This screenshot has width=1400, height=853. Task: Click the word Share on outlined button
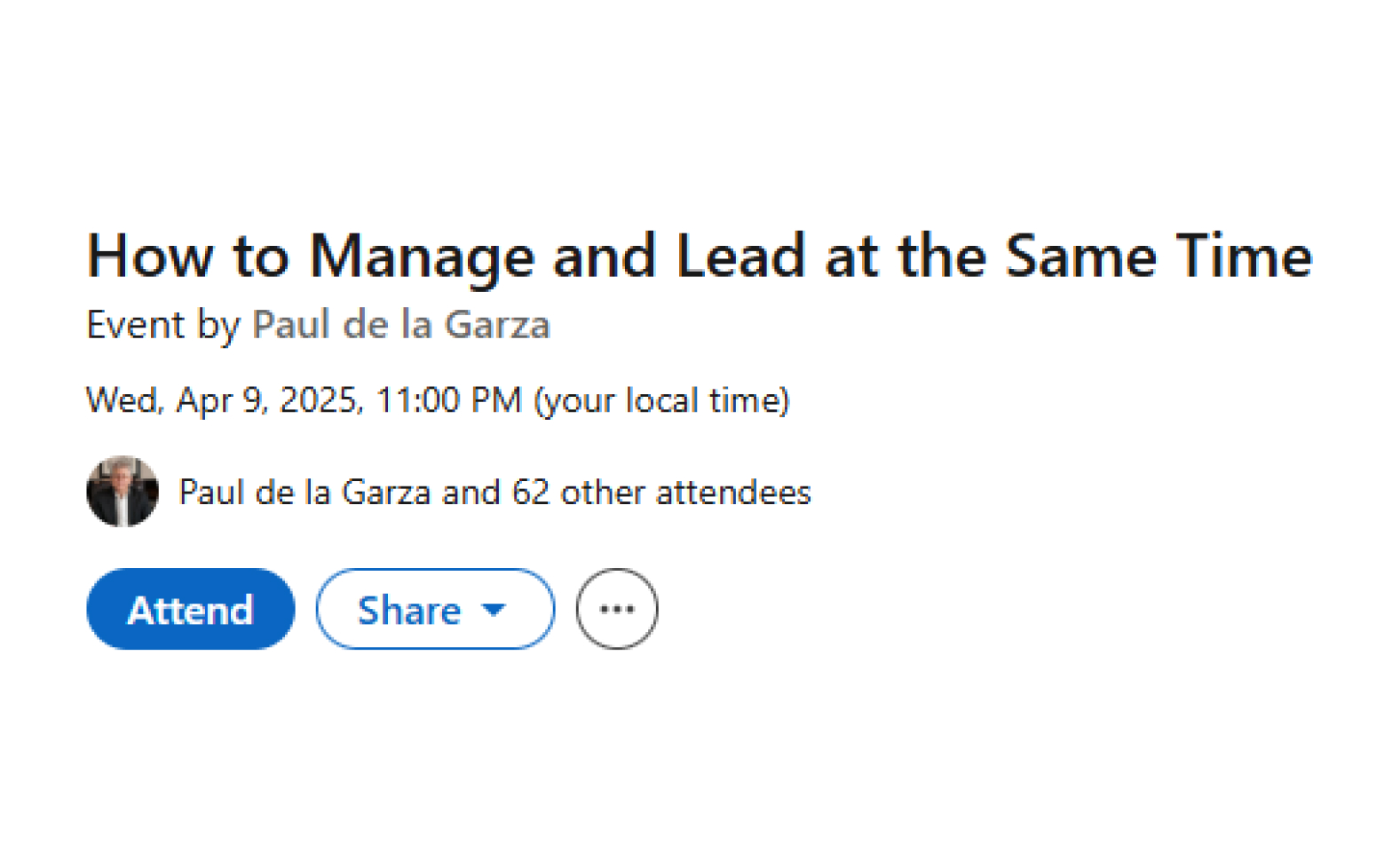click(x=409, y=610)
